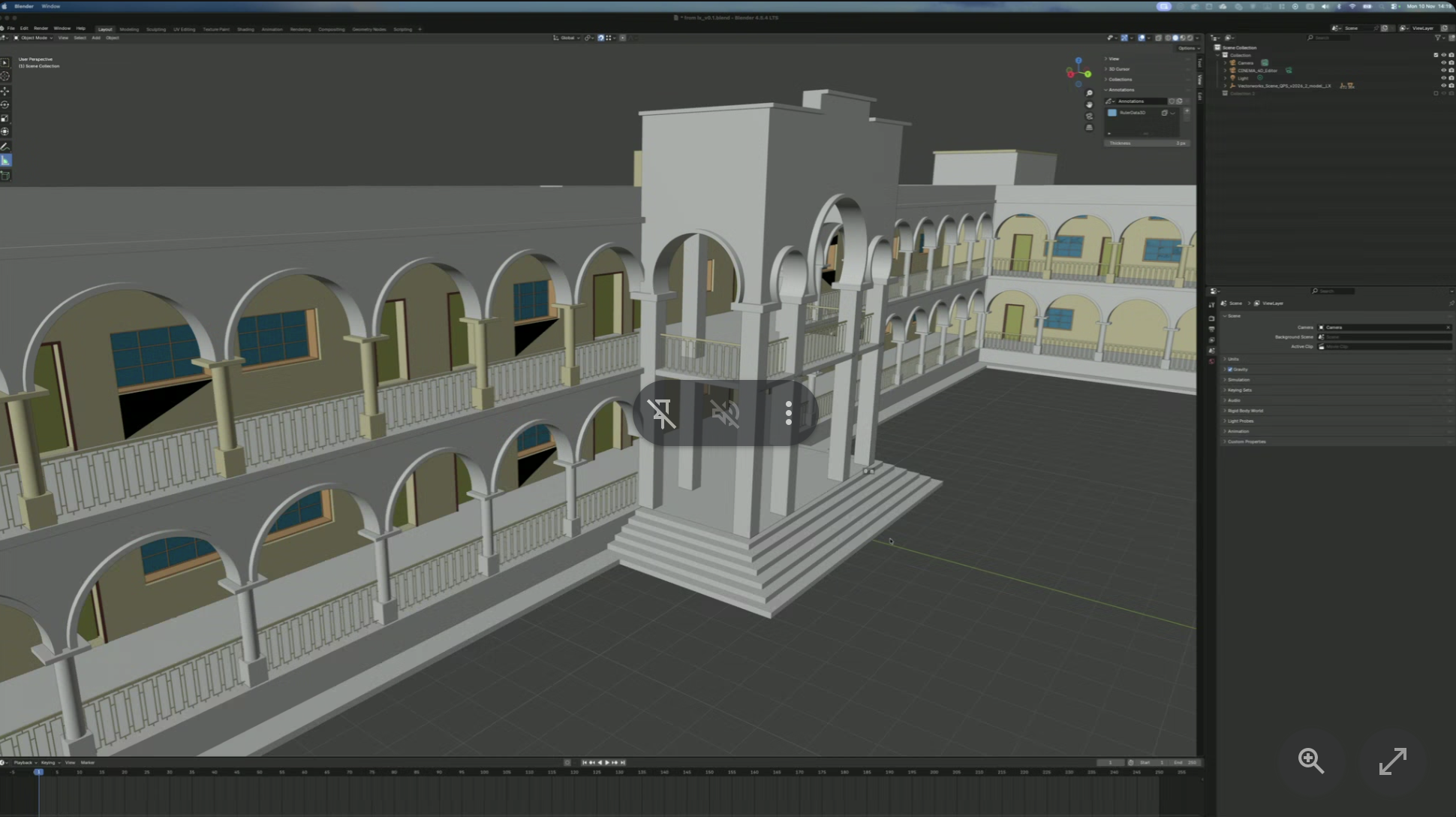Click the RulerData3D color swatch

tap(1112, 113)
